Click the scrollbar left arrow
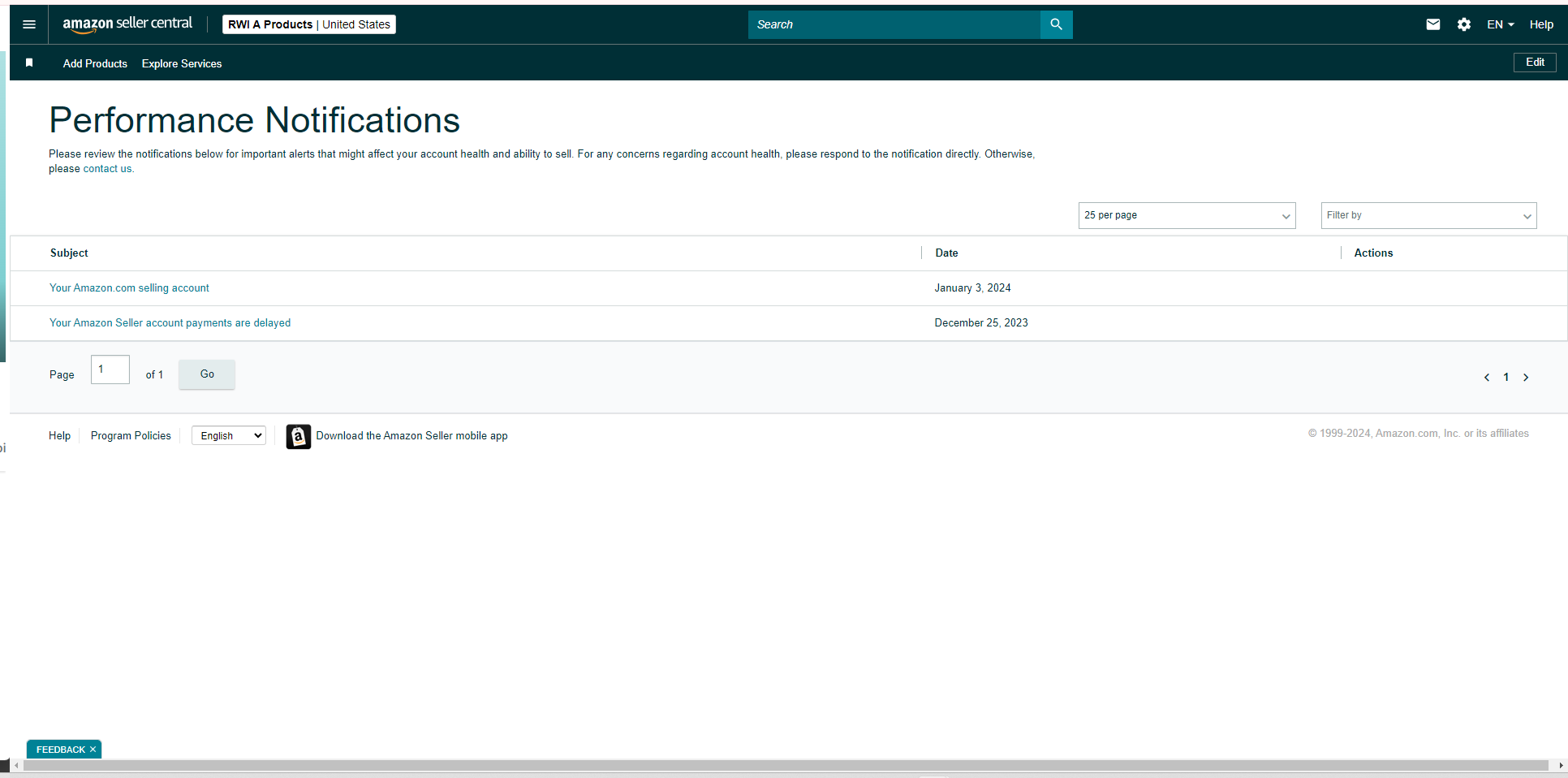Image resolution: width=1568 pixels, height=778 pixels. coord(16,765)
